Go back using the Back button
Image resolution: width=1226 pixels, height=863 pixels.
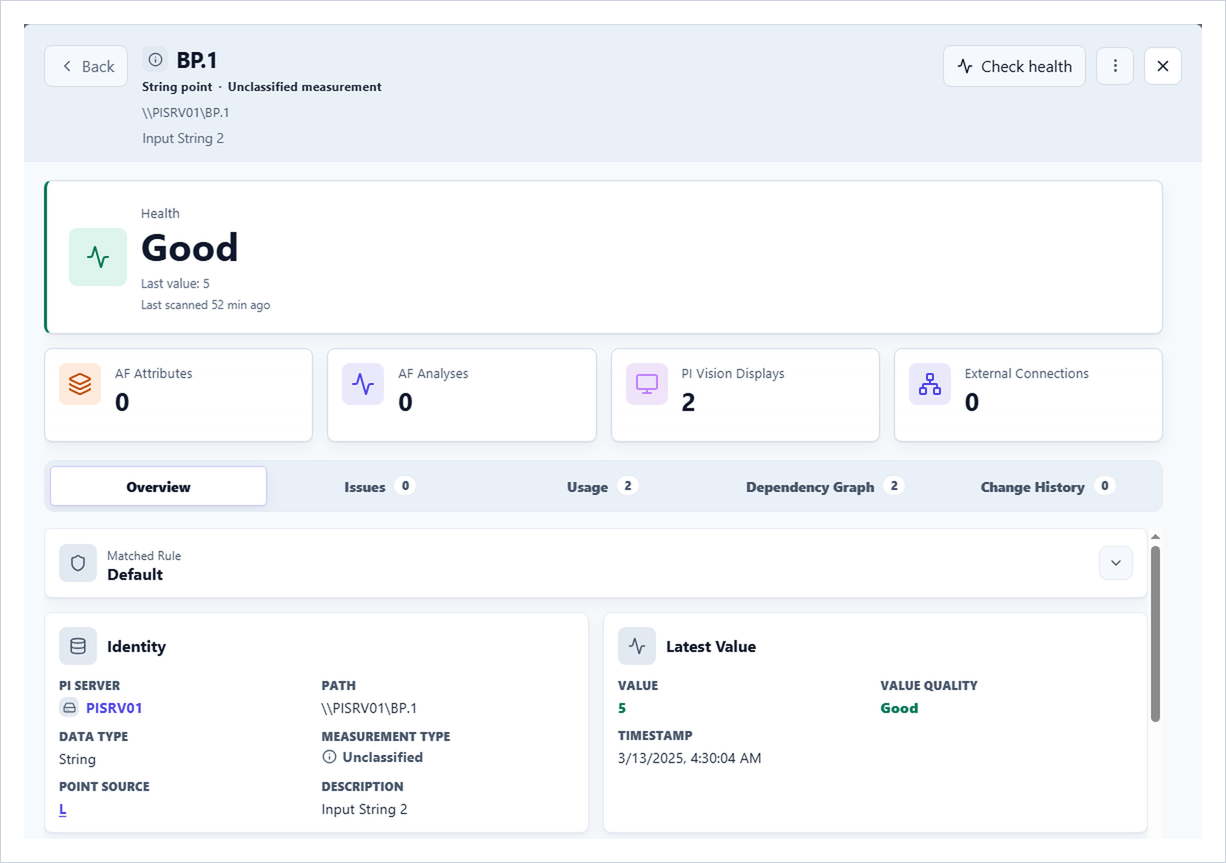click(86, 66)
